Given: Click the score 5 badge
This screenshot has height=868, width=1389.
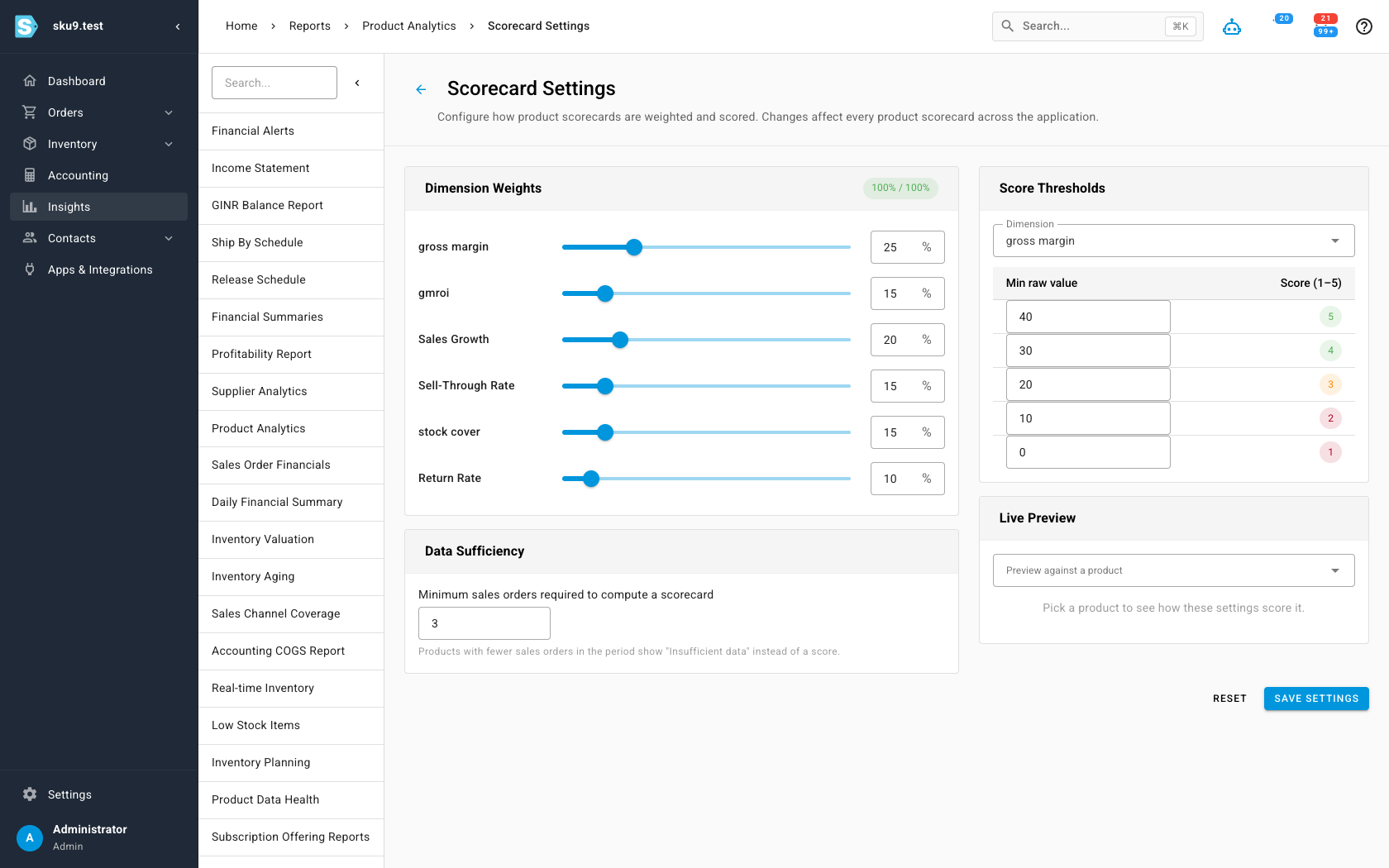Looking at the screenshot, I should 1330,317.
